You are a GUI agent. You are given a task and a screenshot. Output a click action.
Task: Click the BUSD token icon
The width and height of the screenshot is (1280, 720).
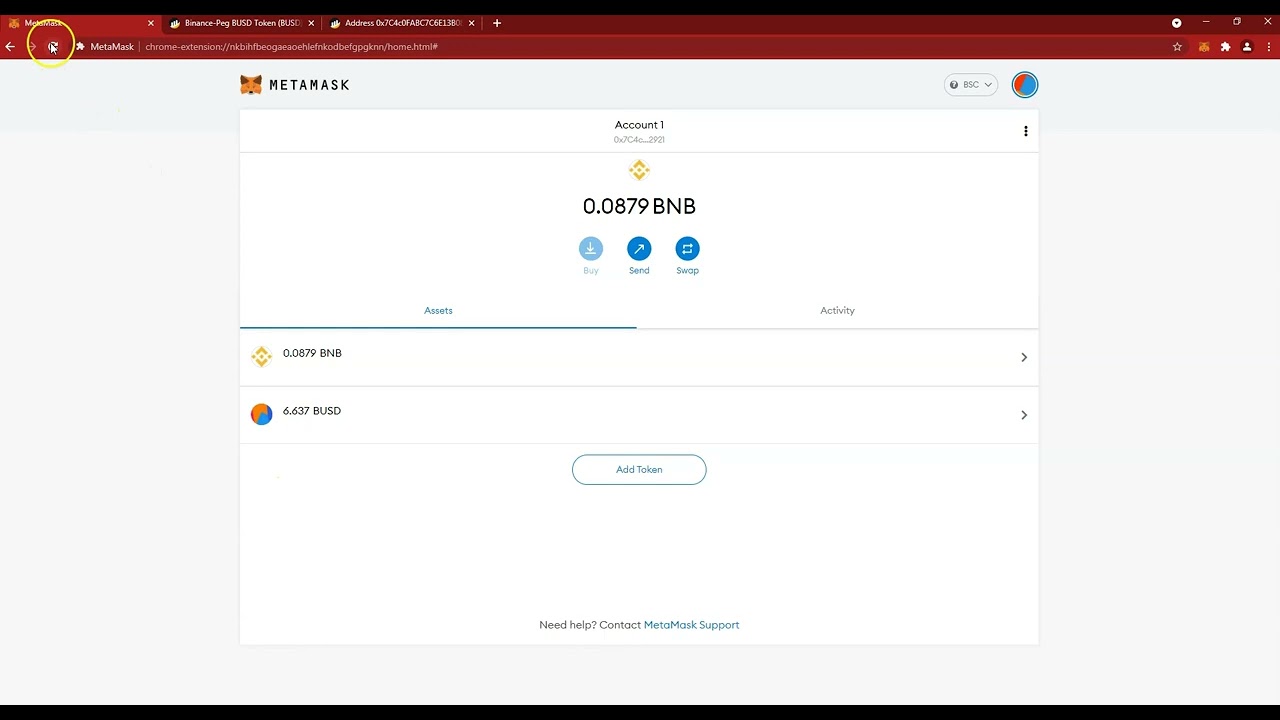(261, 414)
